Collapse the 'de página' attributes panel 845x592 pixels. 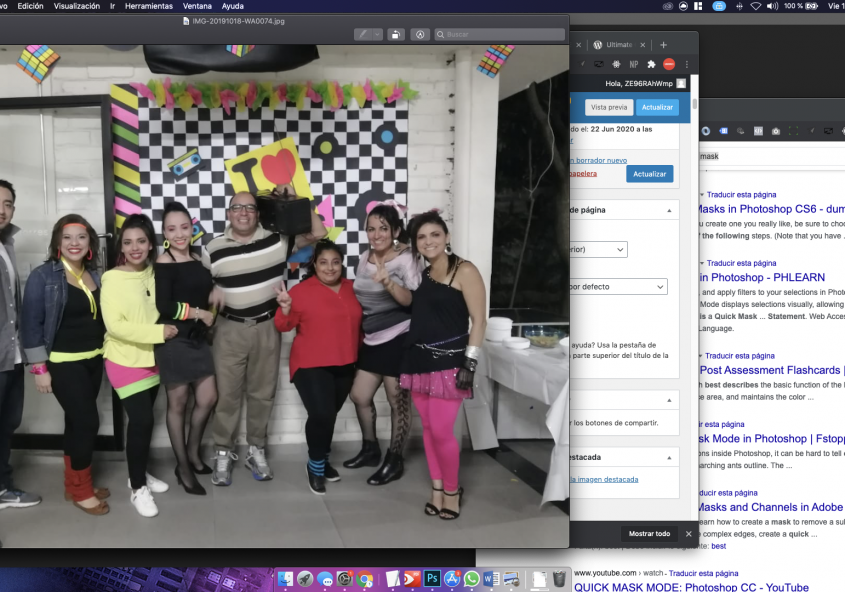point(669,210)
